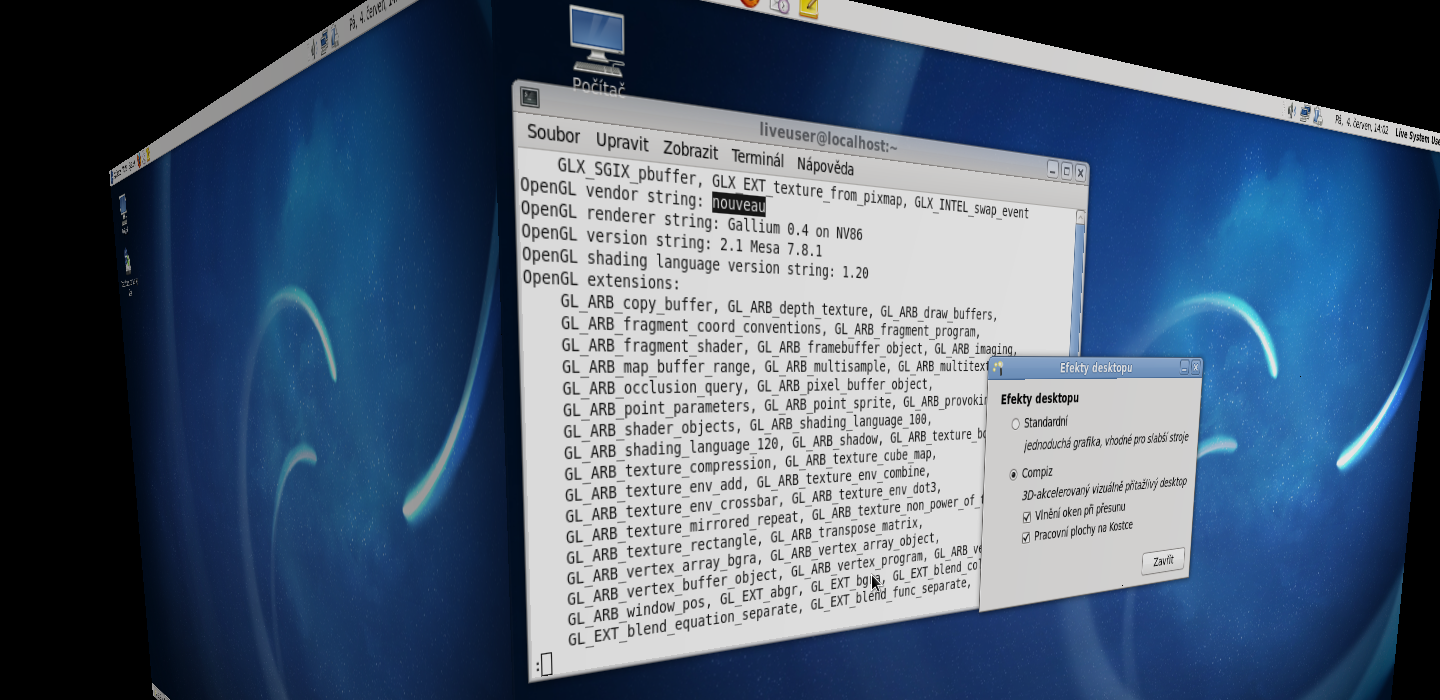
Task: Click the 'OpenGL renderer string' line
Action: point(692,225)
